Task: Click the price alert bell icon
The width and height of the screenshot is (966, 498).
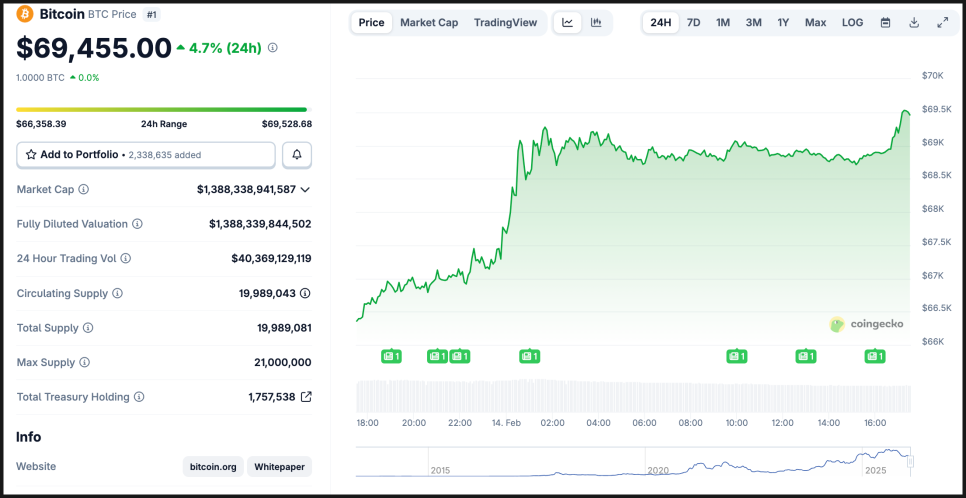Action: 297,155
